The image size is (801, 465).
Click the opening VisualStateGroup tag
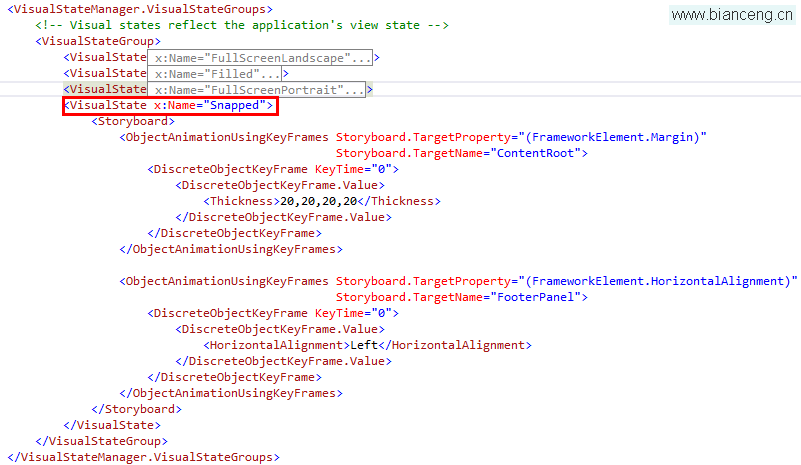pyautogui.click(x=98, y=41)
